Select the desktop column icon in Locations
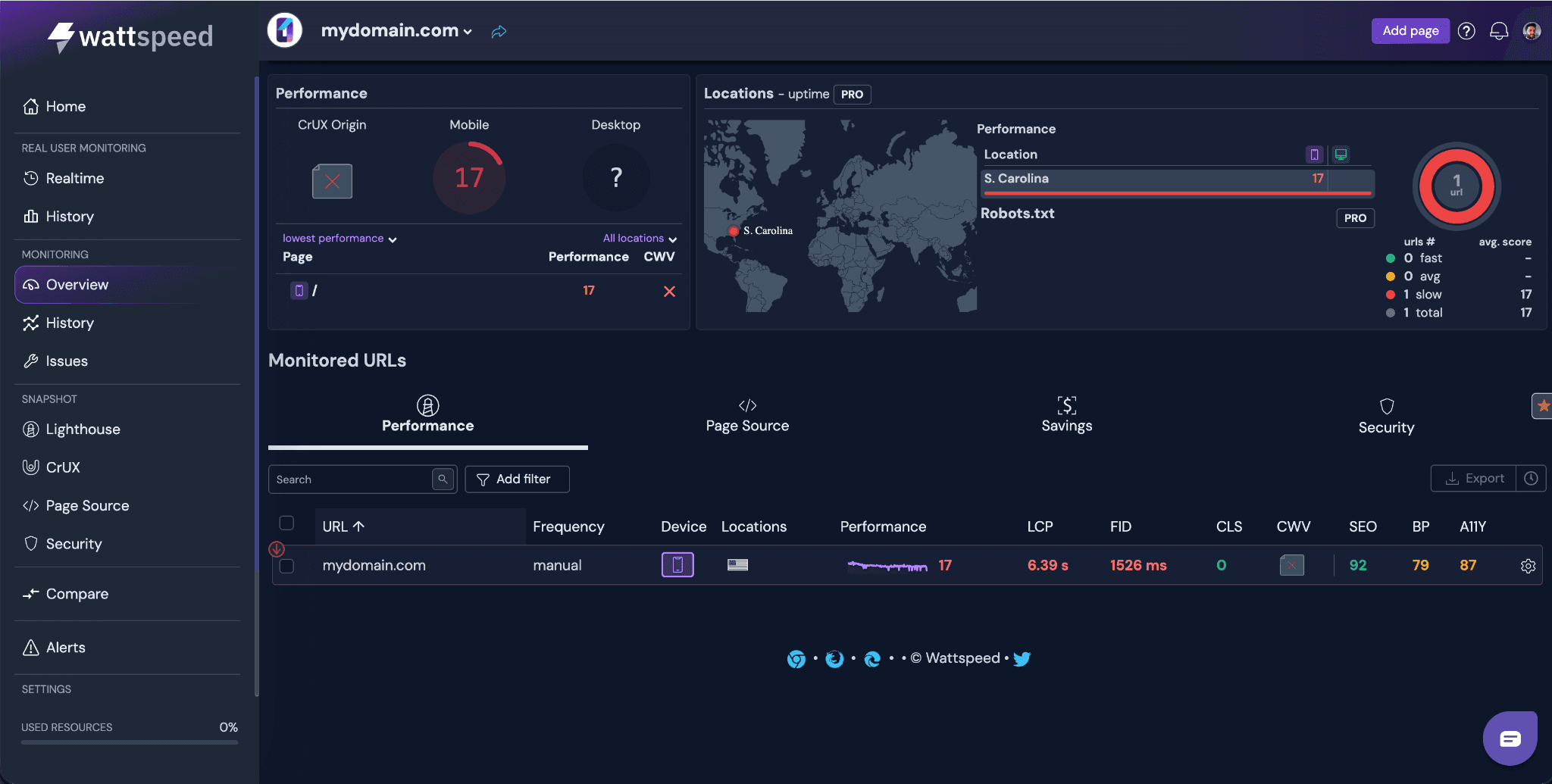The width and height of the screenshot is (1552, 784). 1341,155
